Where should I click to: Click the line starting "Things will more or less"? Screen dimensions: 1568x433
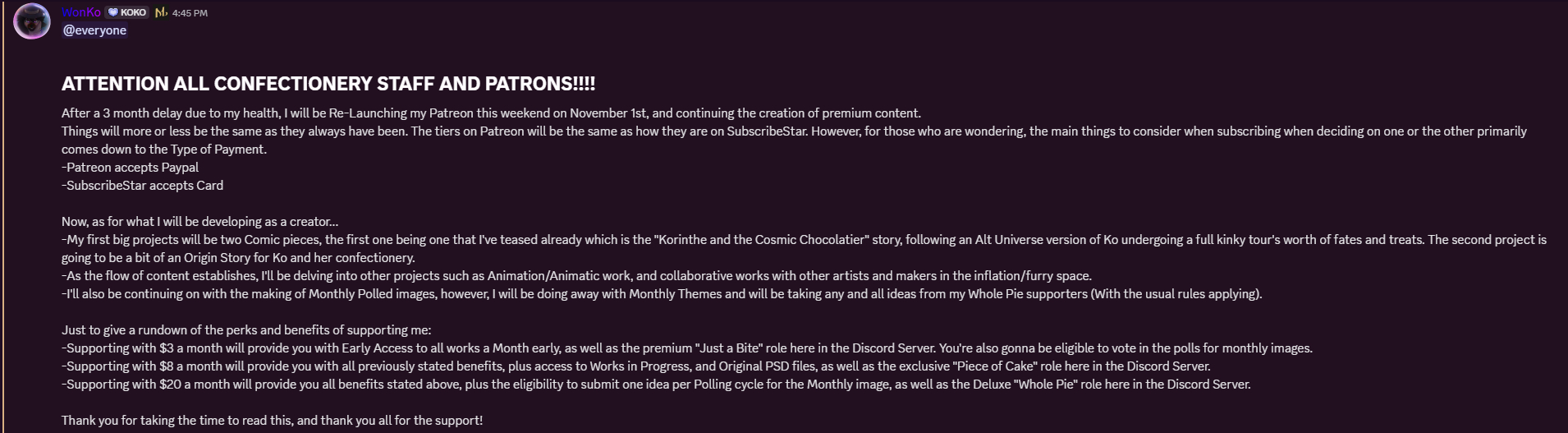[794, 131]
